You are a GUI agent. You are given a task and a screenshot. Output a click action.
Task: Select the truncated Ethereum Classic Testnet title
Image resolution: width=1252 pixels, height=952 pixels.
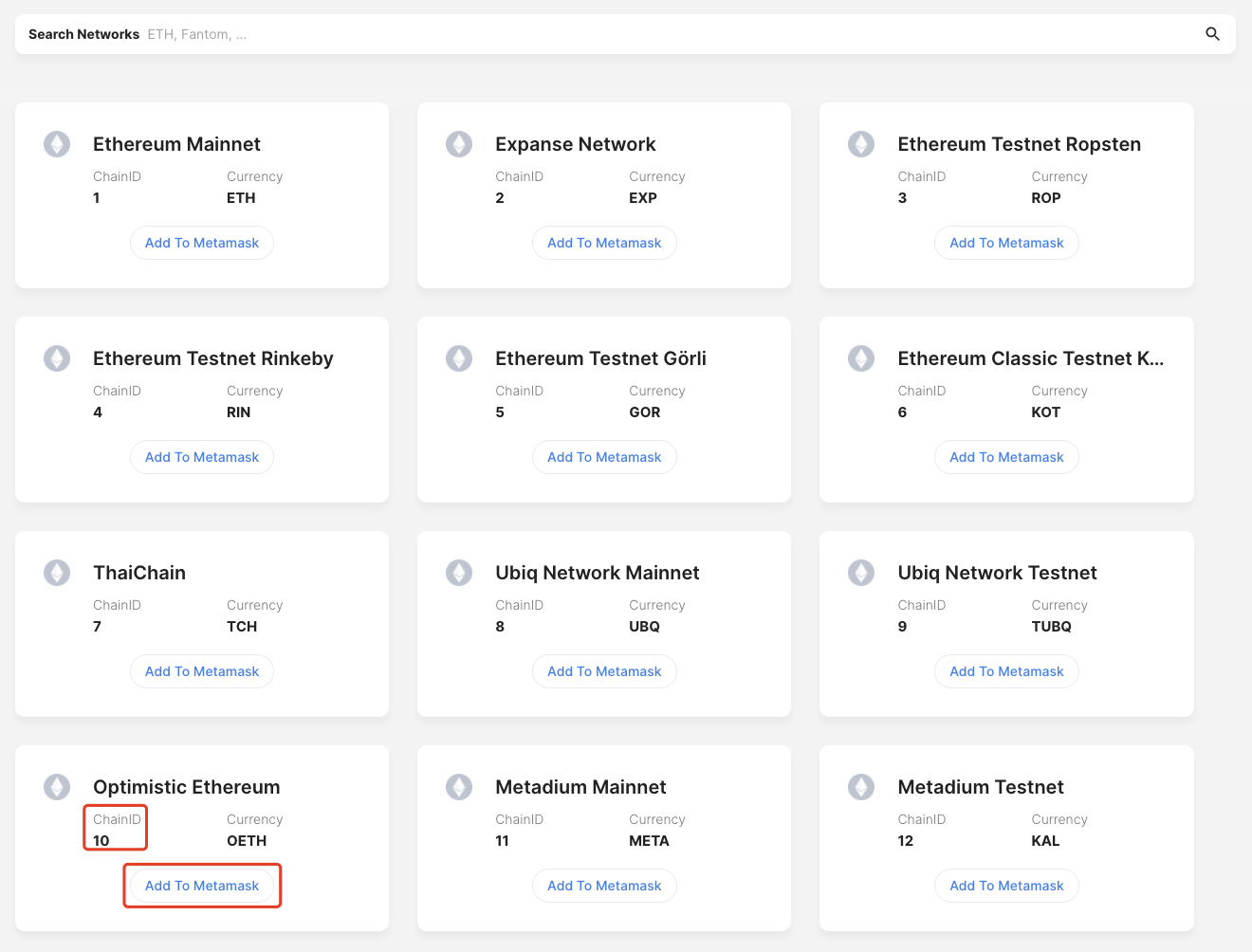click(1031, 358)
